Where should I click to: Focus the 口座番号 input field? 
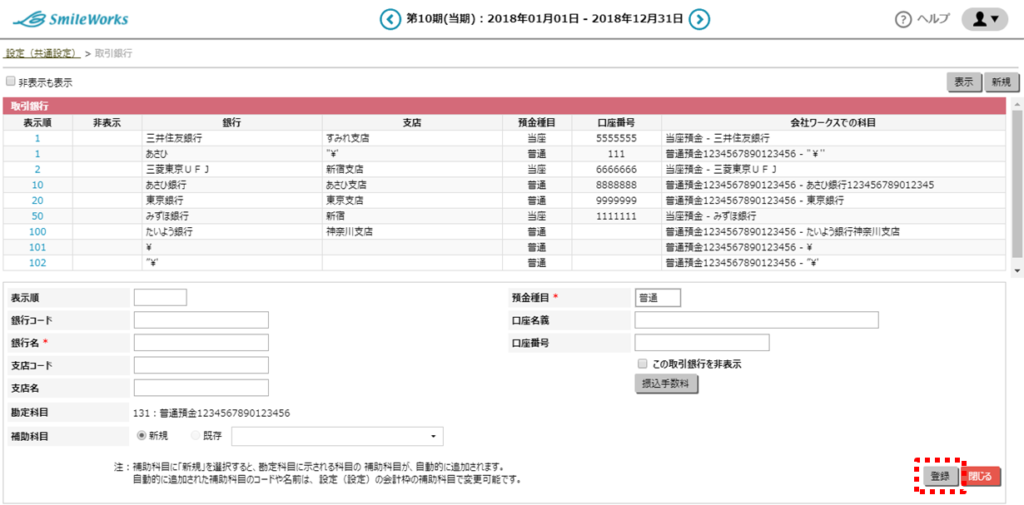[x=702, y=342]
